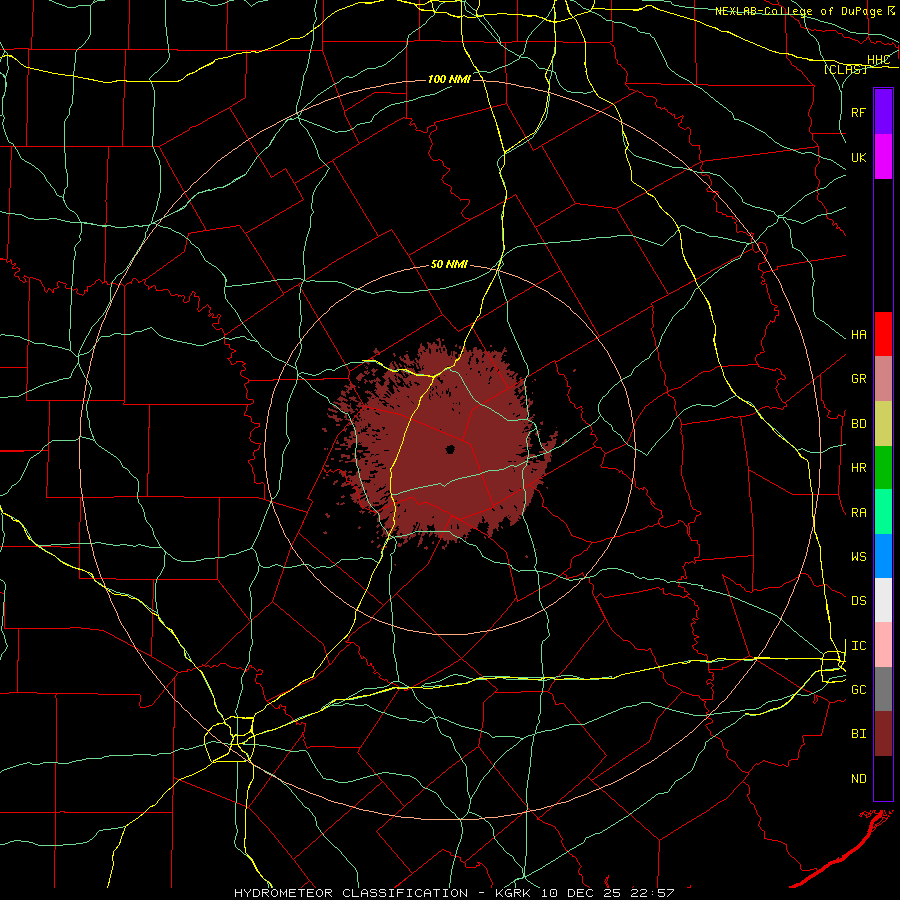Click the HR green legend swatch

[883, 468]
